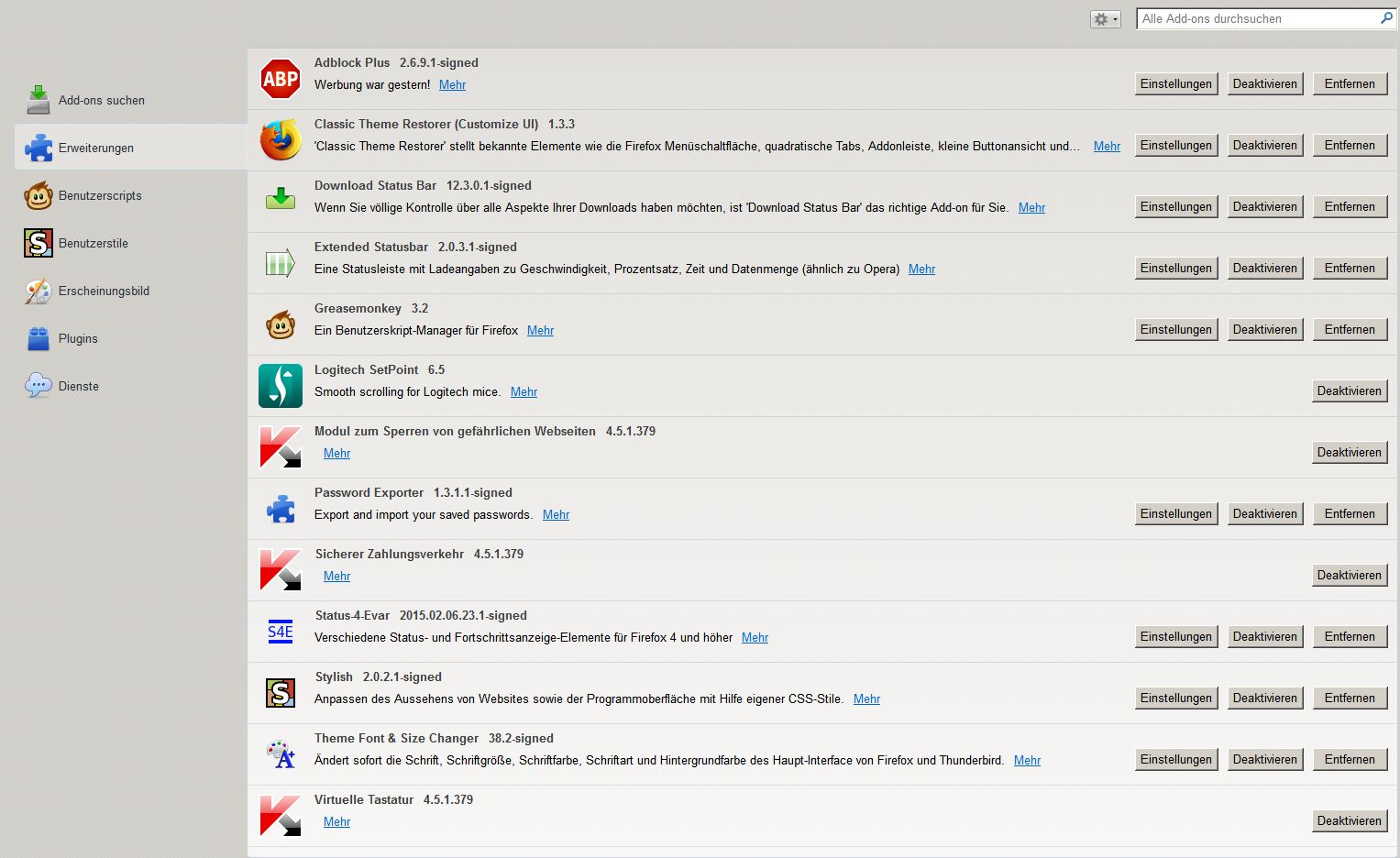Click the Theme Font & Size Changer icon
Viewport: 1400px width, 858px height.
coord(281,754)
